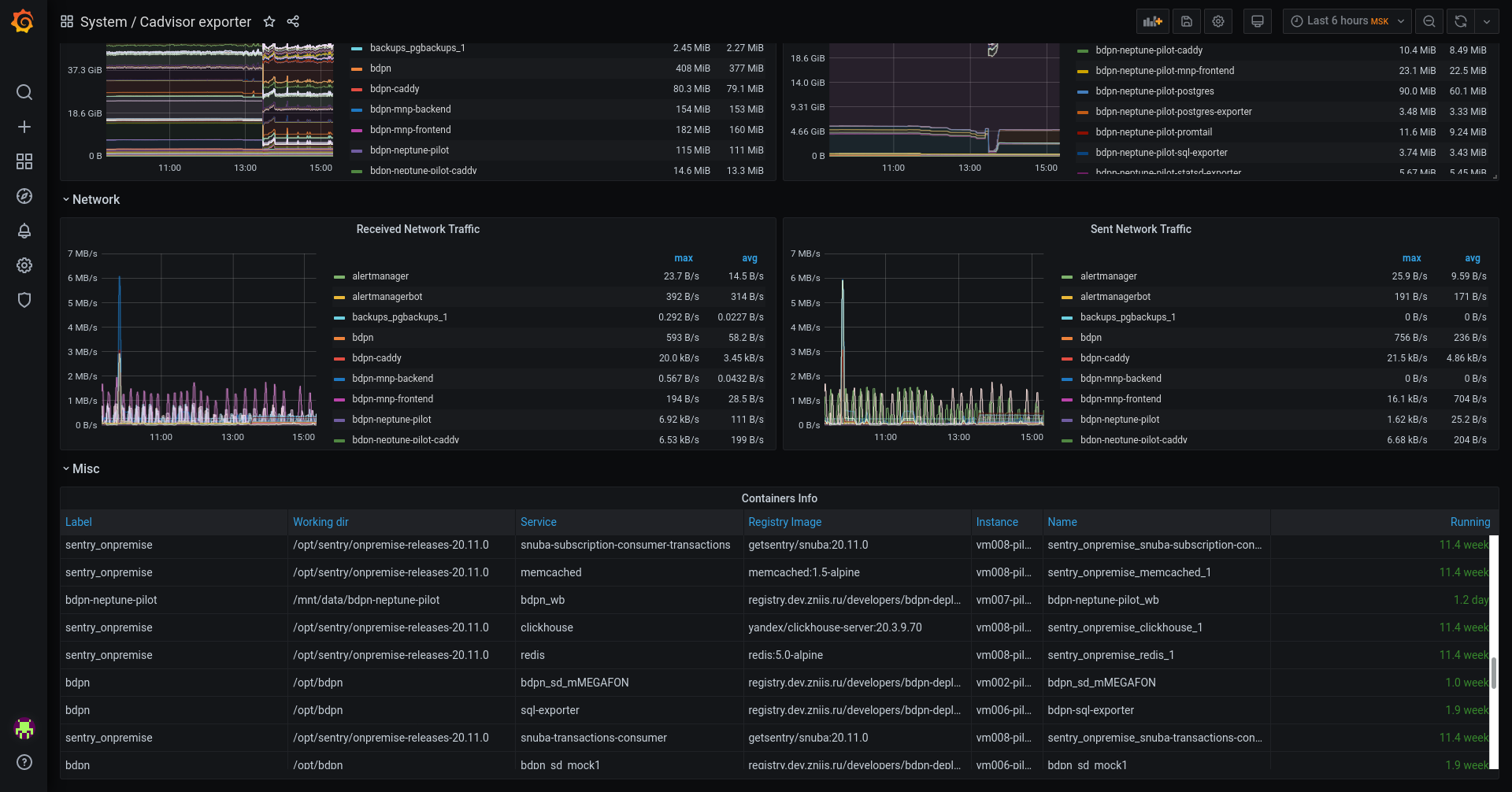
Task: Click the Add panel toolbar icon
Action: (x=1153, y=21)
